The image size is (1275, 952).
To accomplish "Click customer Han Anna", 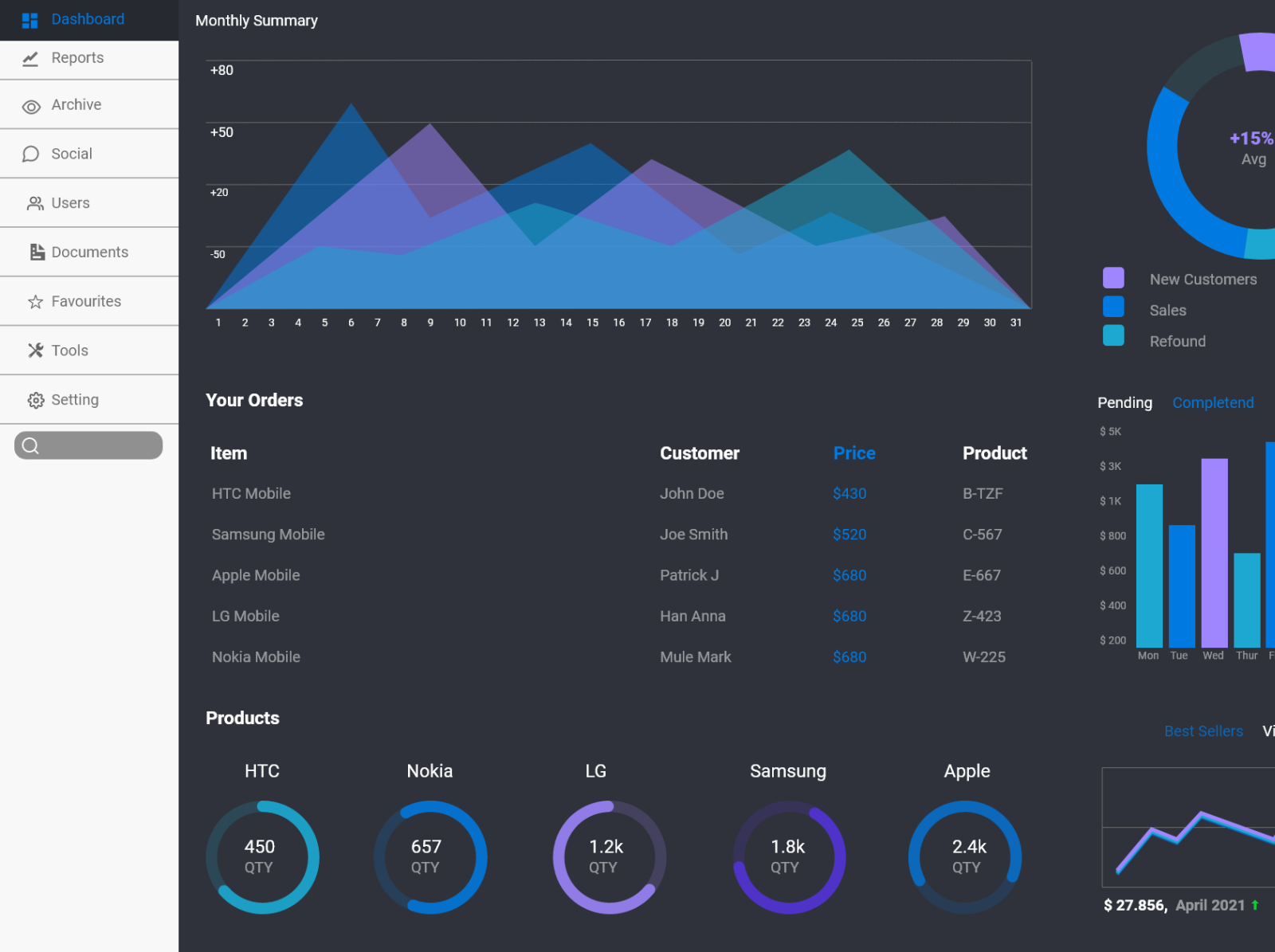I will click(x=692, y=616).
